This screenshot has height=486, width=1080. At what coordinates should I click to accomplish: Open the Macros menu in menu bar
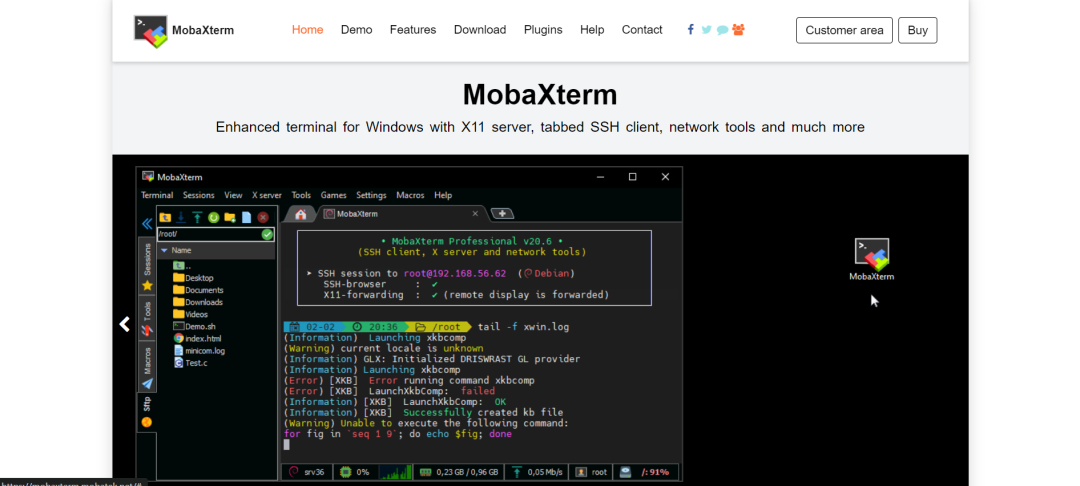(411, 196)
